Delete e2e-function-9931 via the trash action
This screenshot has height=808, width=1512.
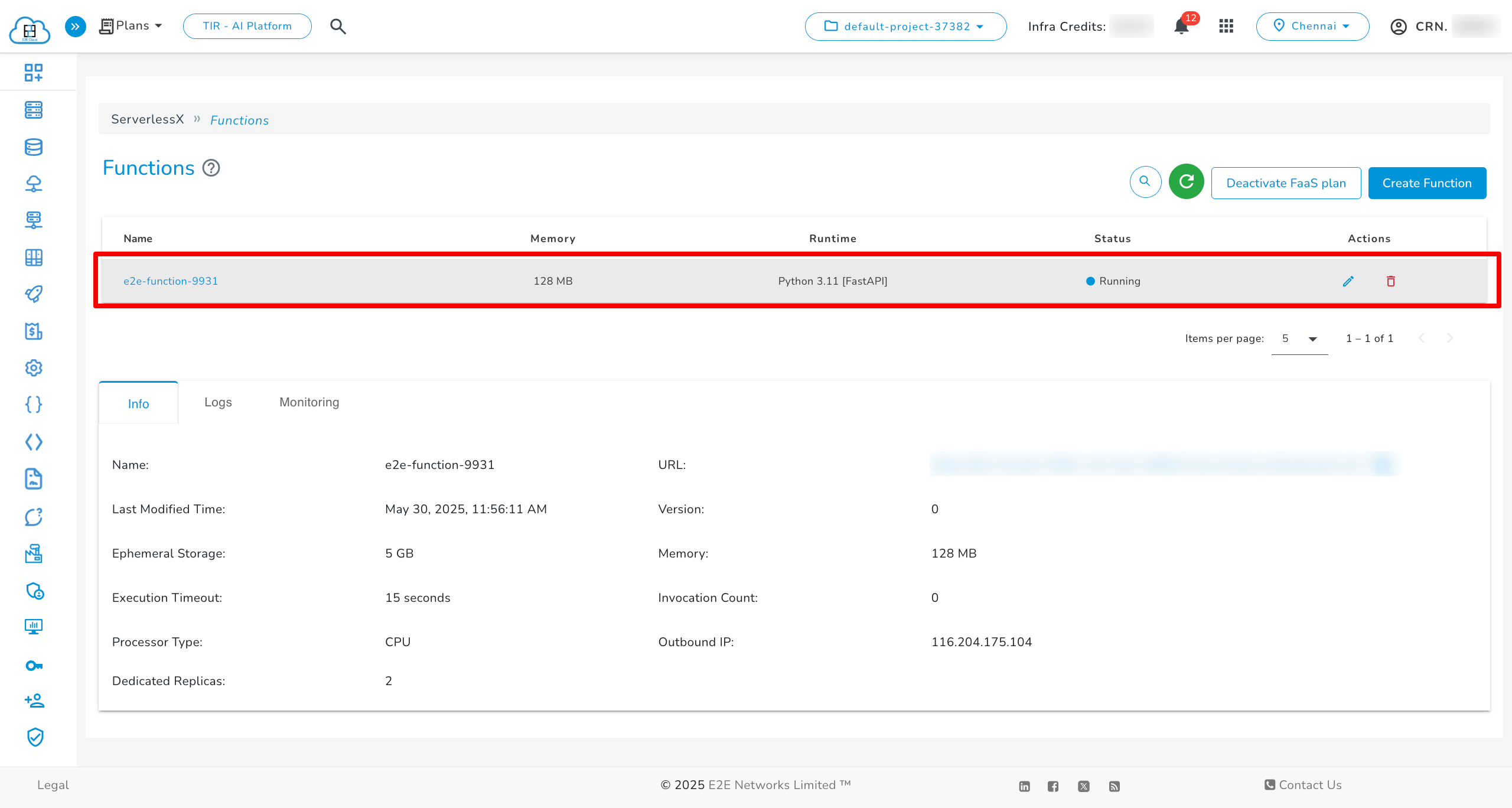(x=1391, y=281)
